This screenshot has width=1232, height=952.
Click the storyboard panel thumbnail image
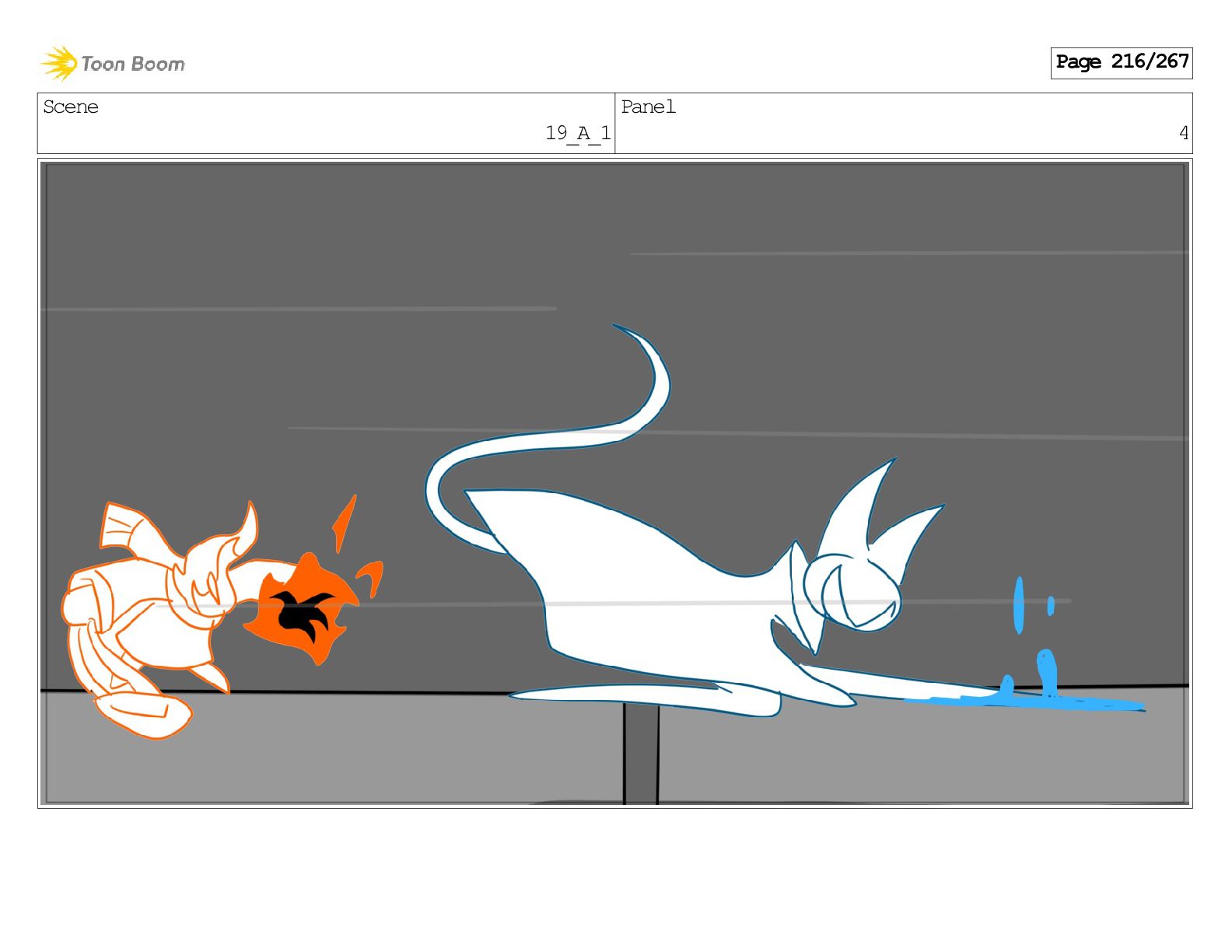pos(614,483)
